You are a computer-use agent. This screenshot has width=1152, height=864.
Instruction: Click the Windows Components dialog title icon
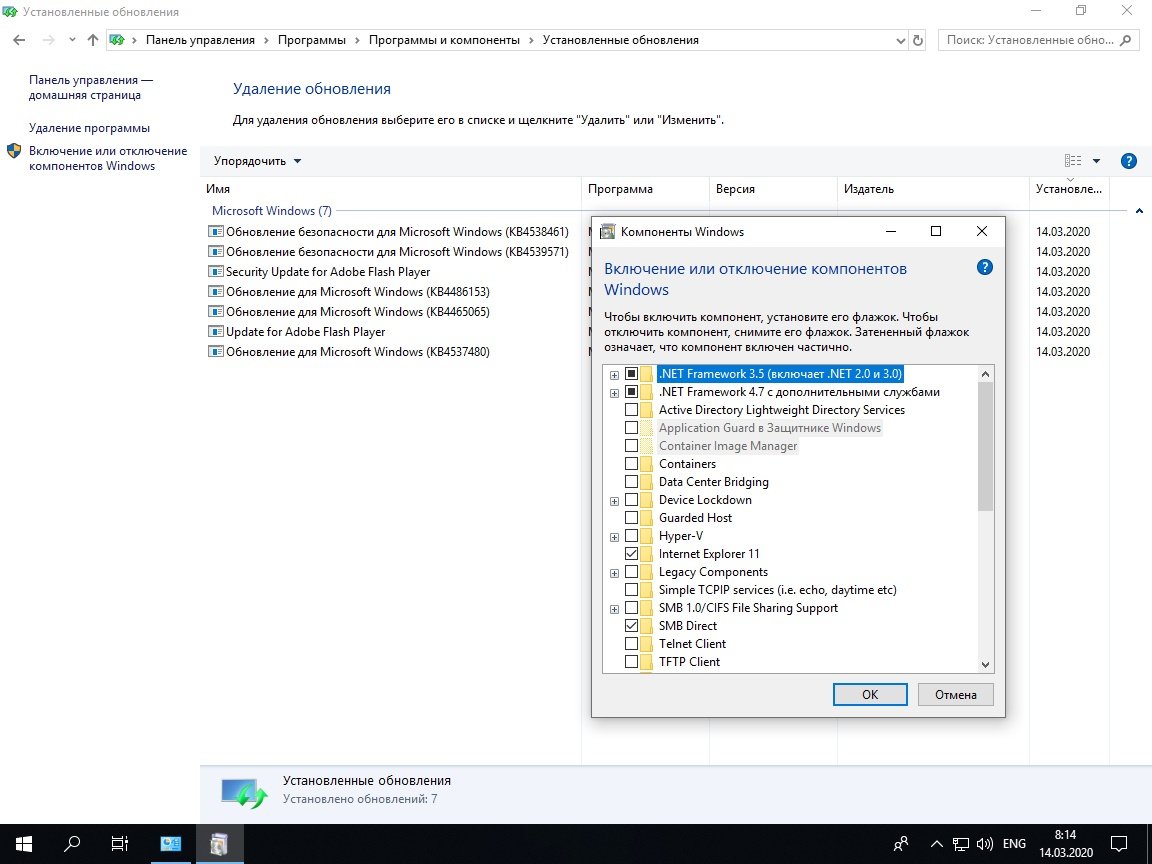608,232
